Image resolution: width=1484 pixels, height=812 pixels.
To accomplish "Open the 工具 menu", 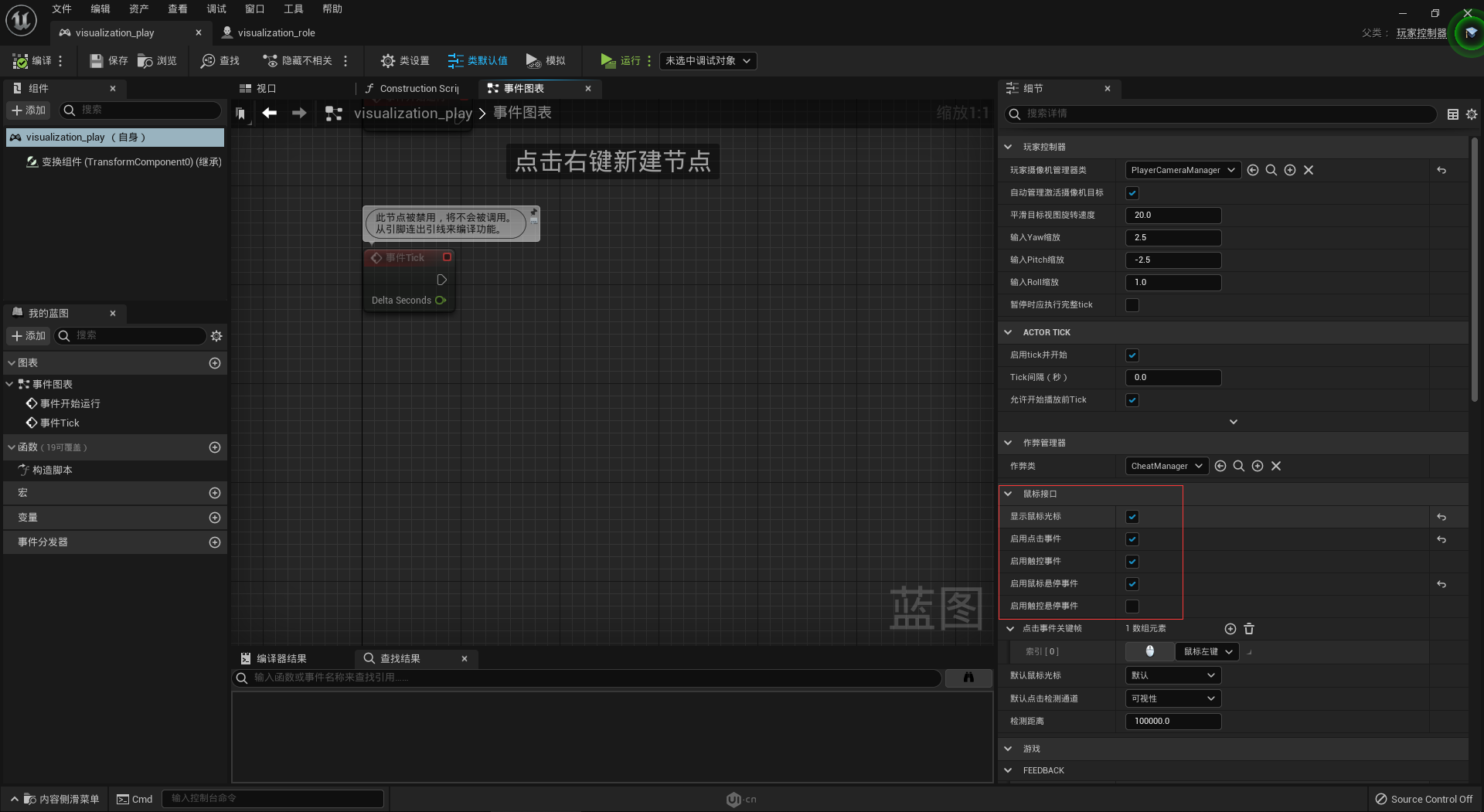I will click(x=293, y=9).
